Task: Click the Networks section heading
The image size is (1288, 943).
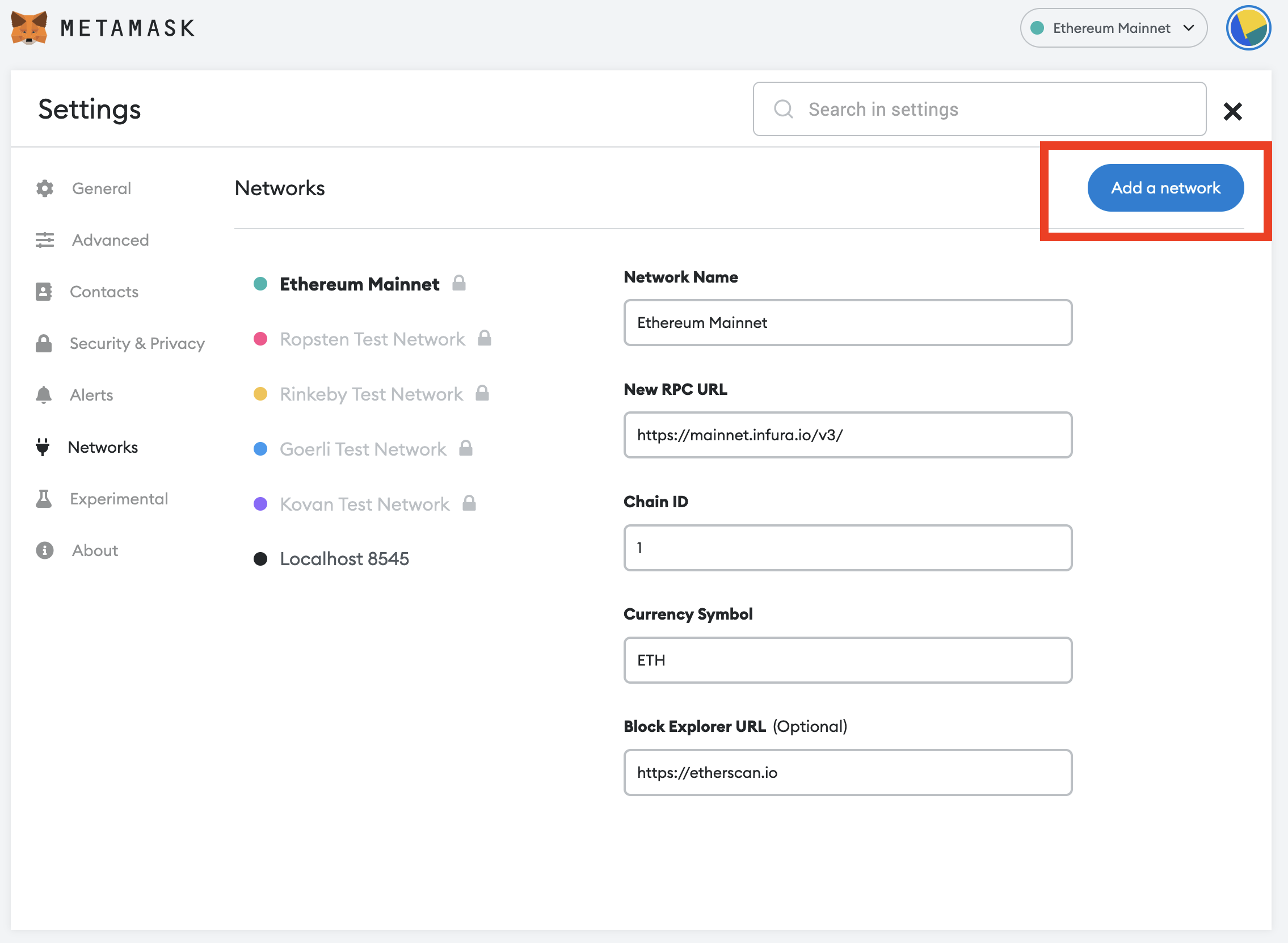Action: pos(280,188)
